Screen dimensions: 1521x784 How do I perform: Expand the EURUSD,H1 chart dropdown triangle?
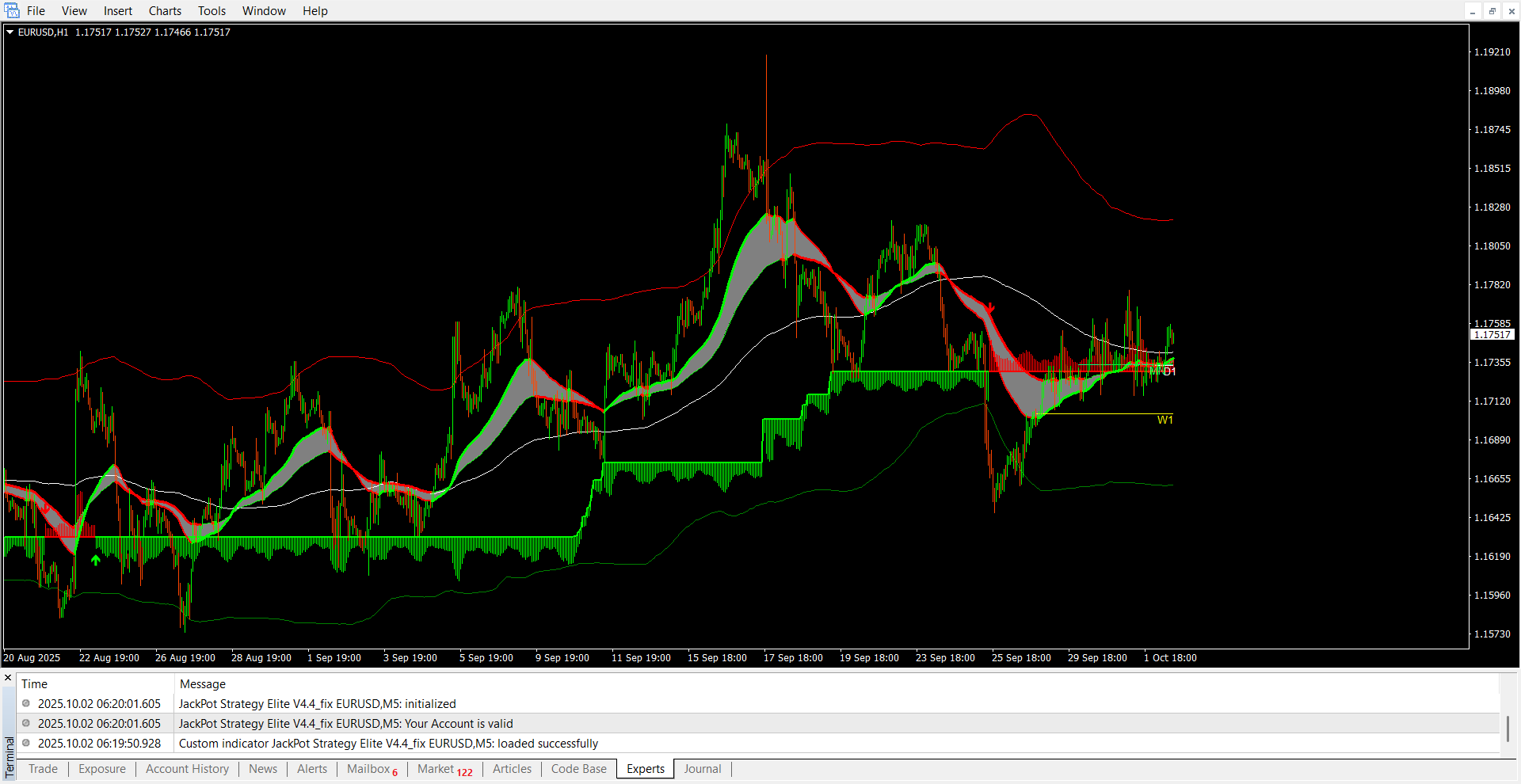(x=10, y=32)
